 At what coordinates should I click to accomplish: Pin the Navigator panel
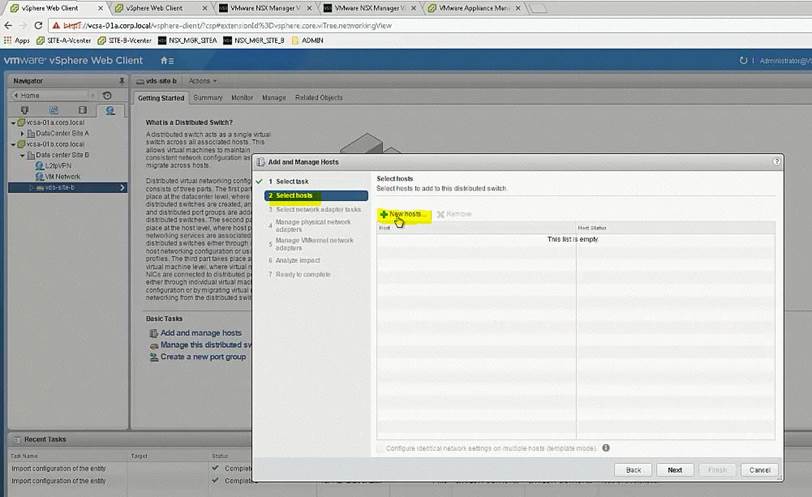122,80
